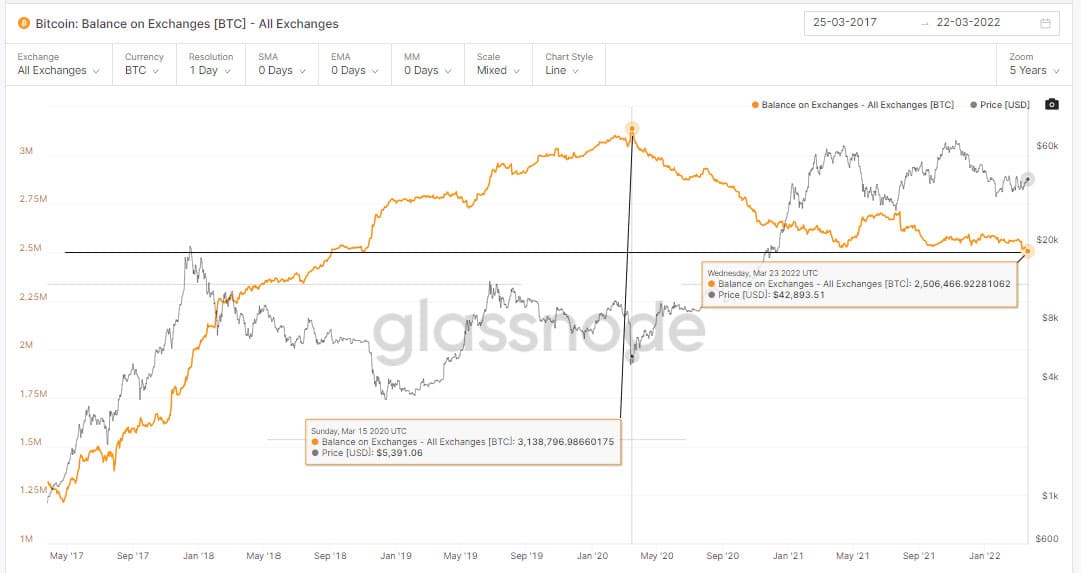Click the Bitcoin logo icon
1081x573 pixels.
tap(23, 23)
